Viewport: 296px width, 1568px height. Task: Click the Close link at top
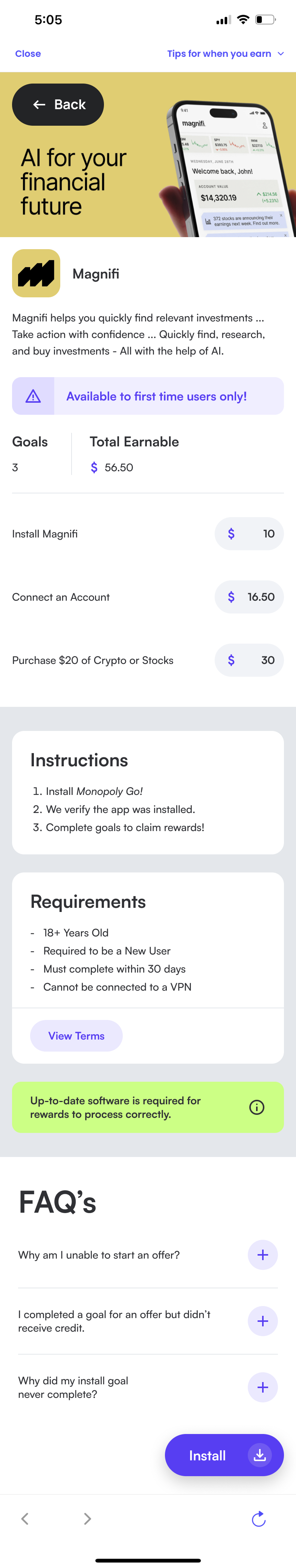point(28,53)
